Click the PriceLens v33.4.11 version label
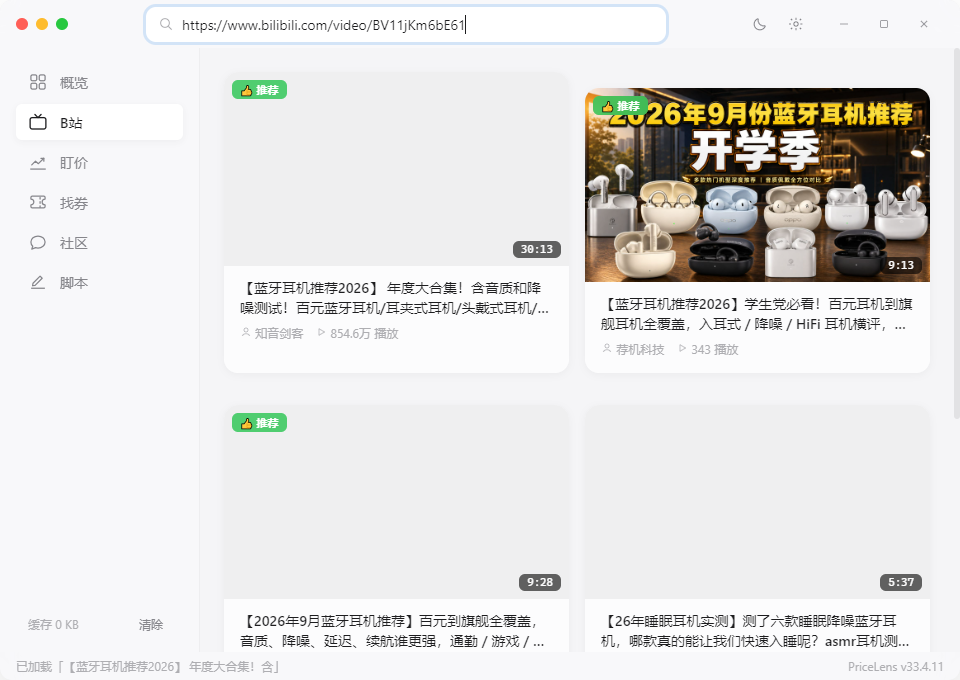 [x=896, y=667]
